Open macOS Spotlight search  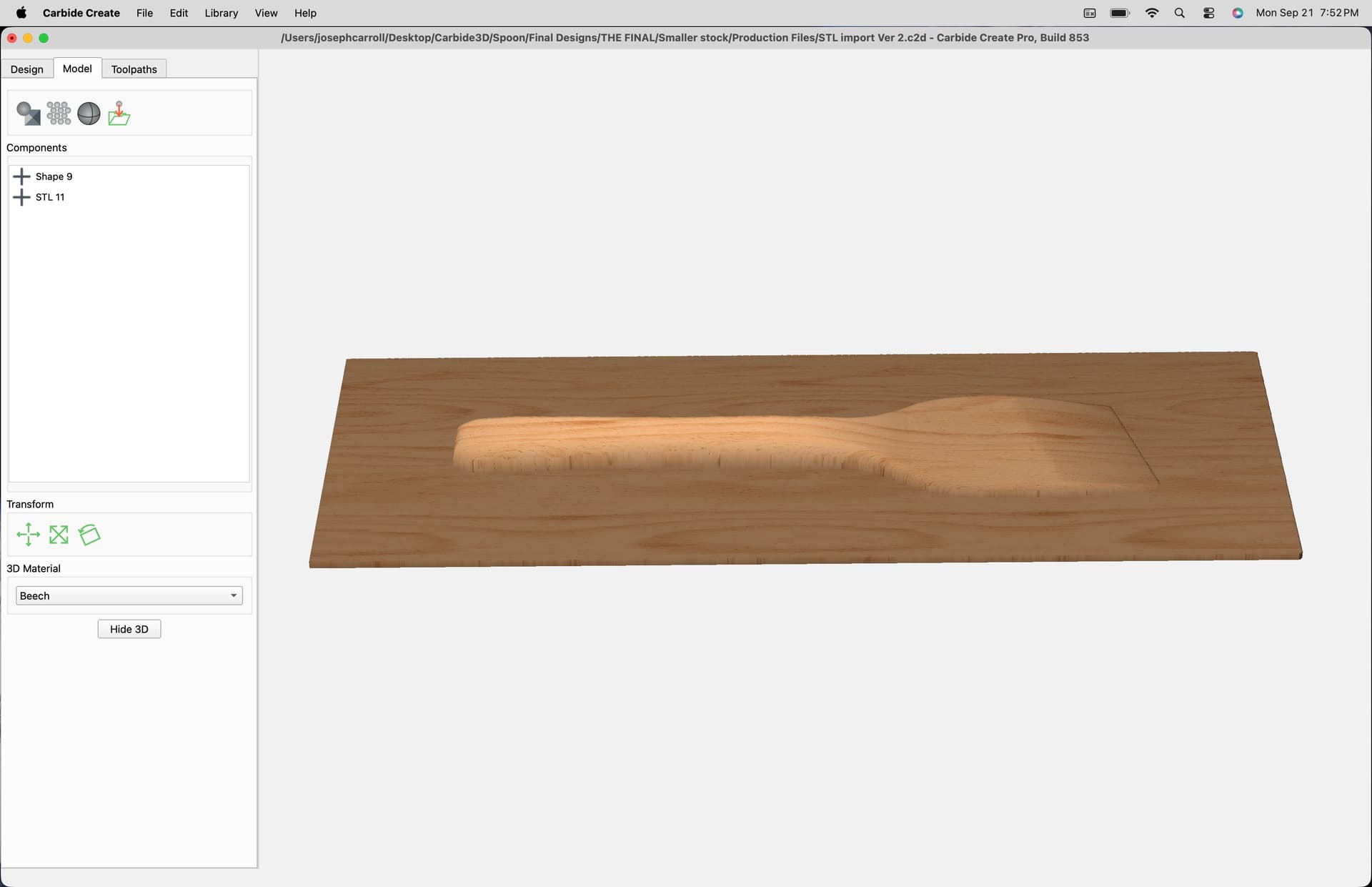1180,13
